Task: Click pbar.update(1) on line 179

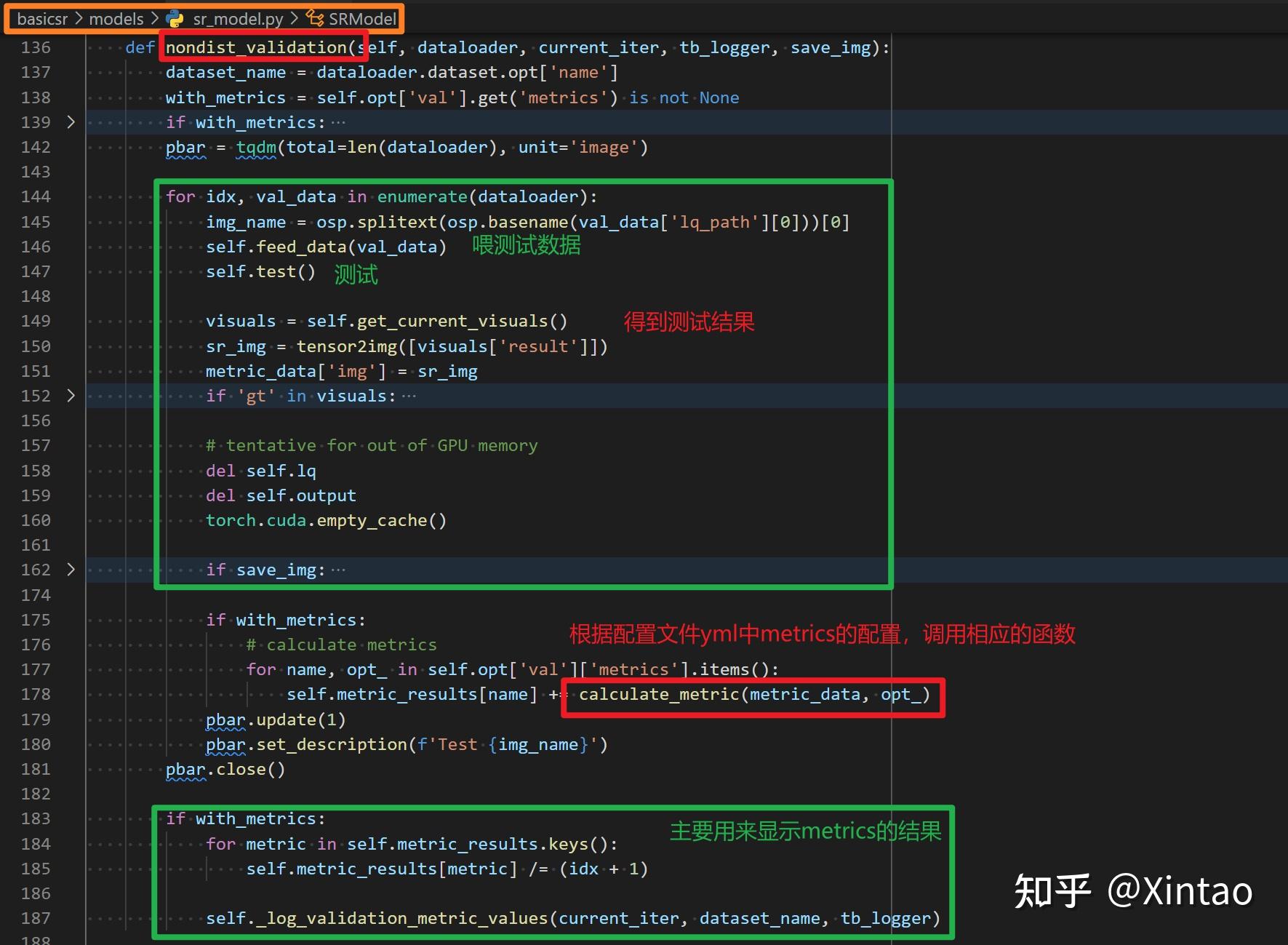Action: click(x=276, y=719)
